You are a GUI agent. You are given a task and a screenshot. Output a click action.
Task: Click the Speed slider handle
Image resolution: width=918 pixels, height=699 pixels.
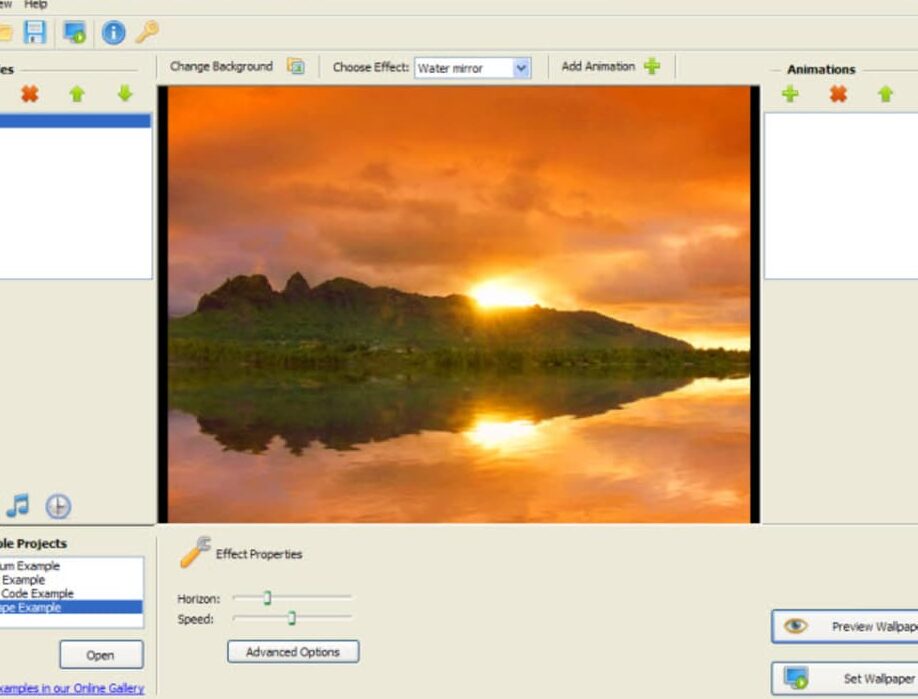point(291,619)
